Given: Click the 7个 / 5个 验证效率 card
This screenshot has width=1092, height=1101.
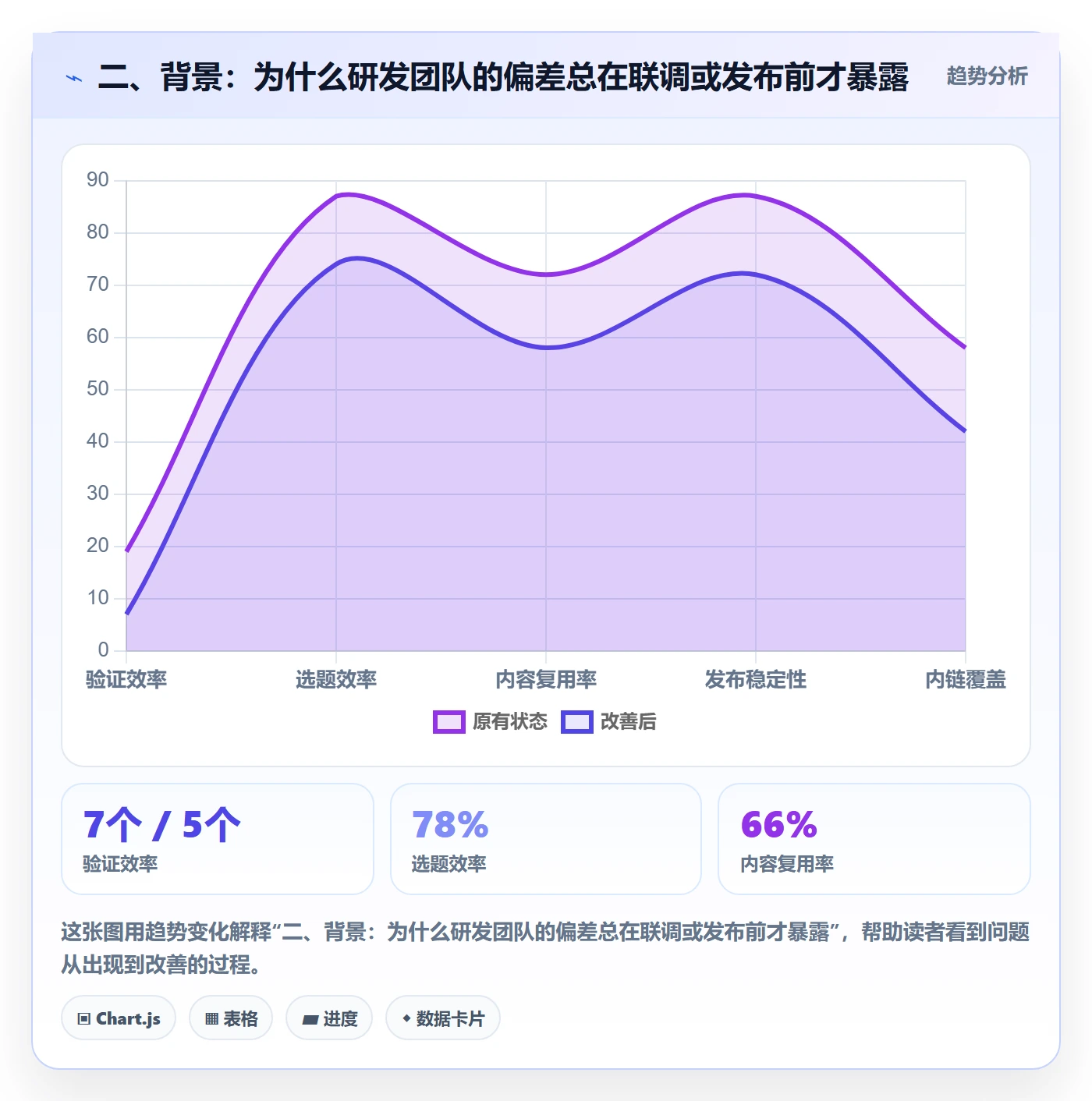Looking at the screenshot, I should 218,839.
